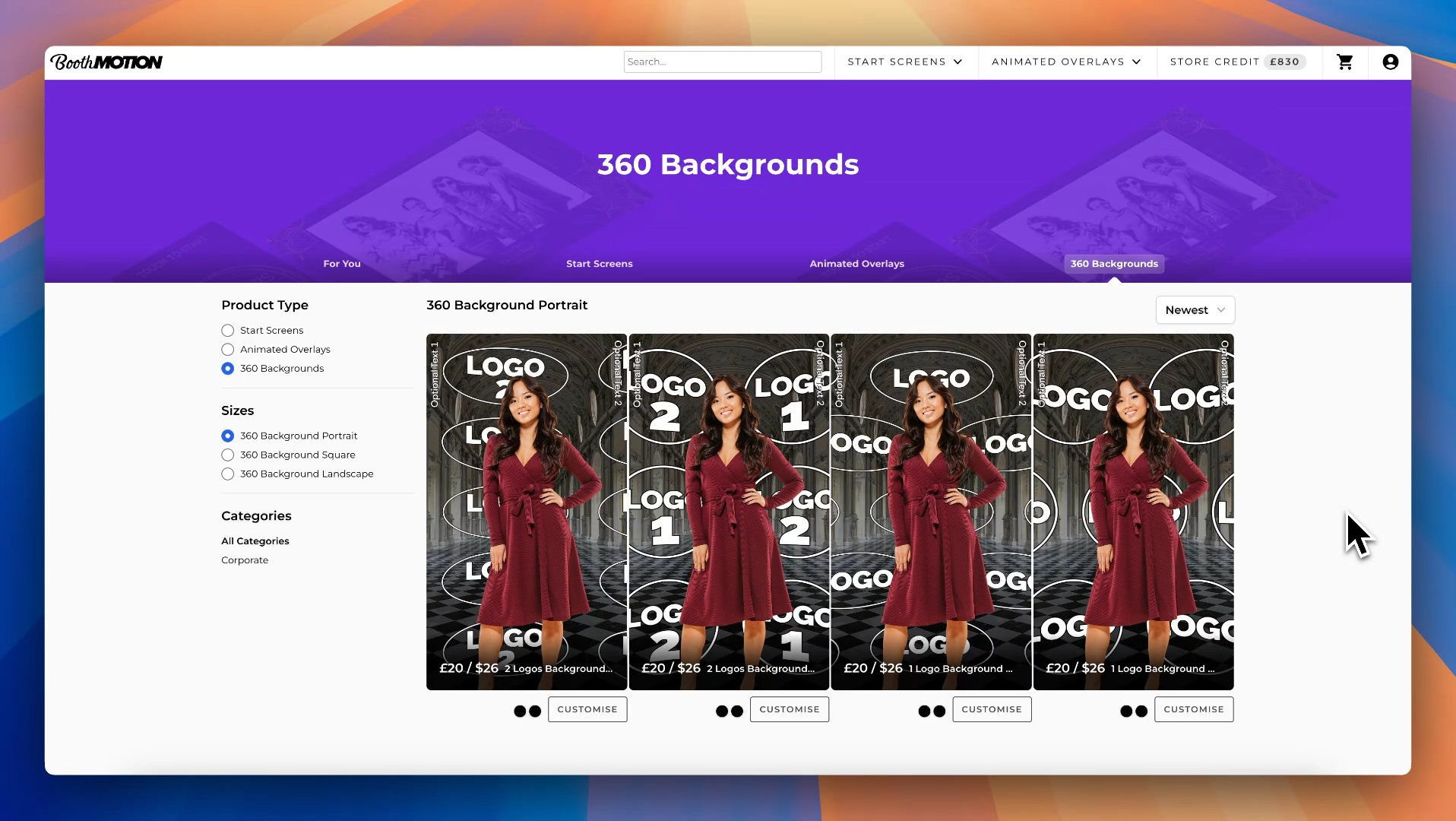Click the account profile icon
This screenshot has height=821, width=1456.
point(1391,62)
